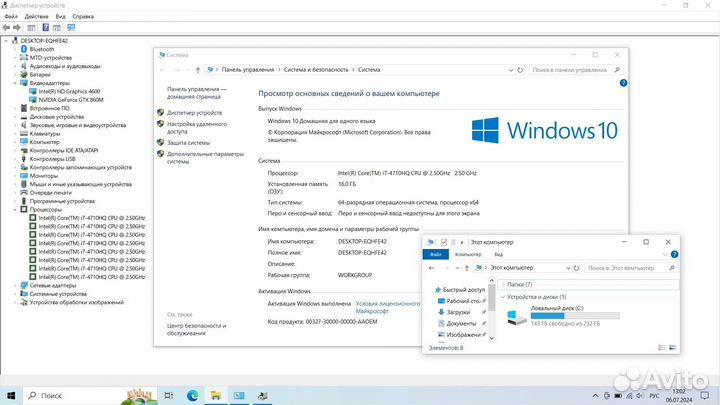Screen dimensions: 720x405
Task: Click Встроенное ПО icon in device tree
Action: click(x=24, y=108)
